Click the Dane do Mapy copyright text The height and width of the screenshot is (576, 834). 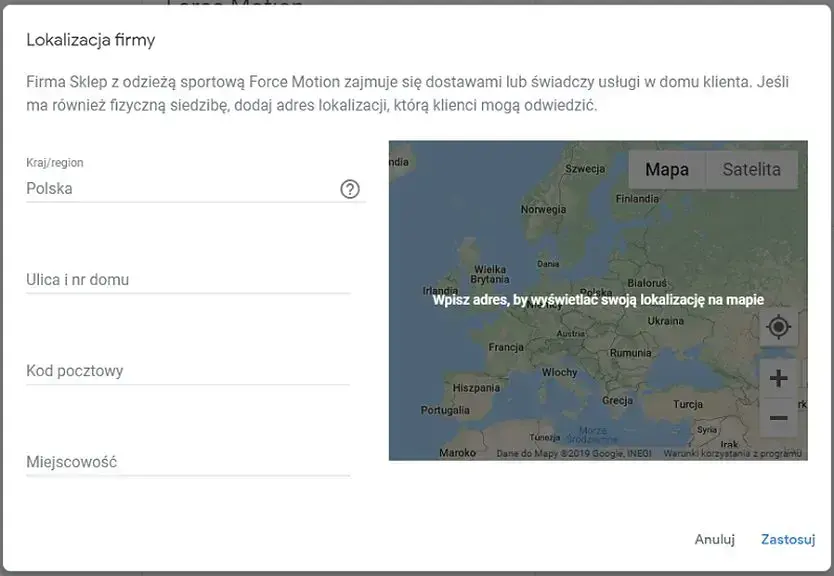(573, 453)
